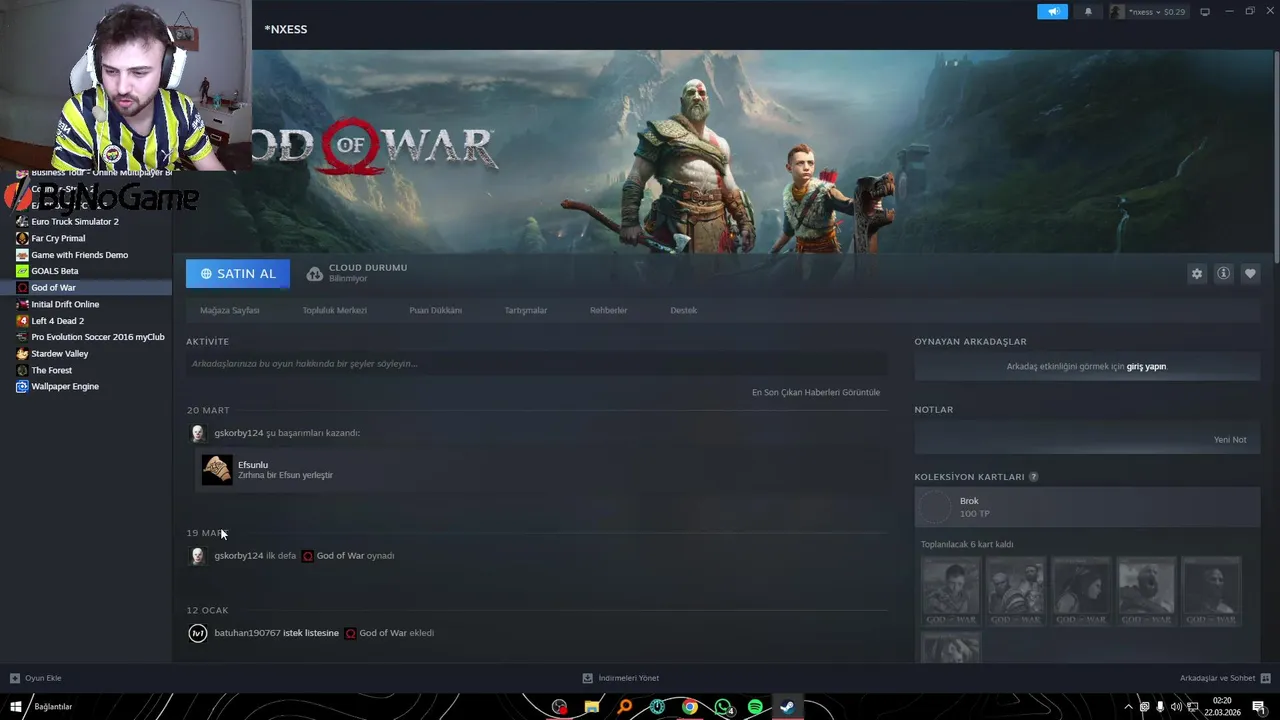Open İndirmeleri Yönet downloads manager
Image resolution: width=1280 pixels, height=720 pixels.
pyautogui.click(x=621, y=678)
